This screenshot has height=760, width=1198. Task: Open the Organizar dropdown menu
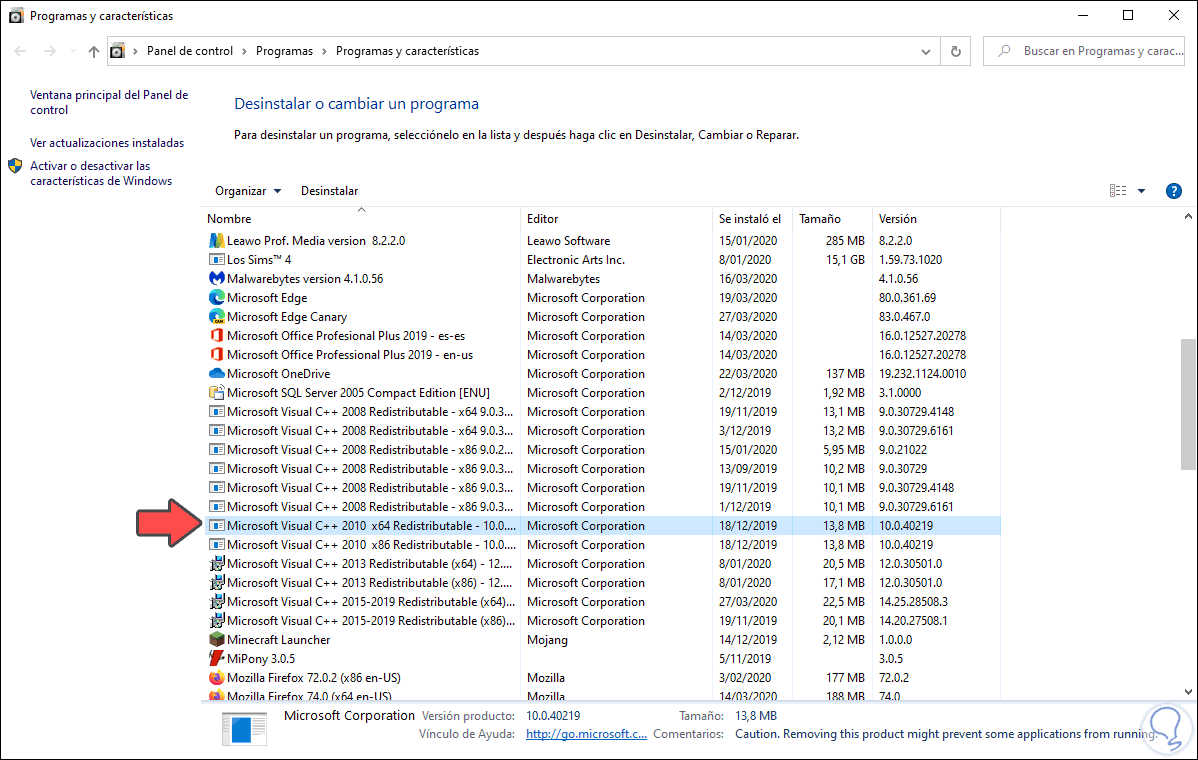pyautogui.click(x=248, y=191)
